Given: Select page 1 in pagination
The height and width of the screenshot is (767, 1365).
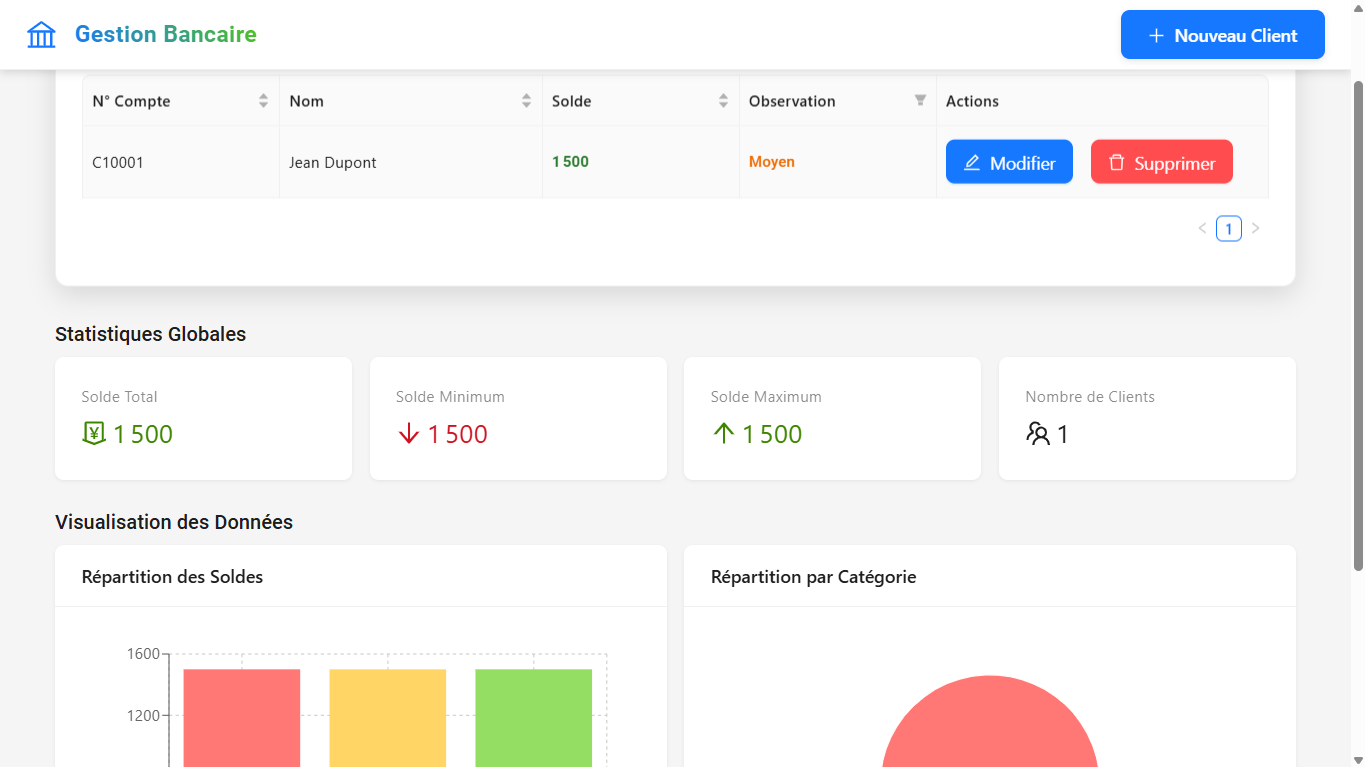Looking at the screenshot, I should tap(1229, 228).
